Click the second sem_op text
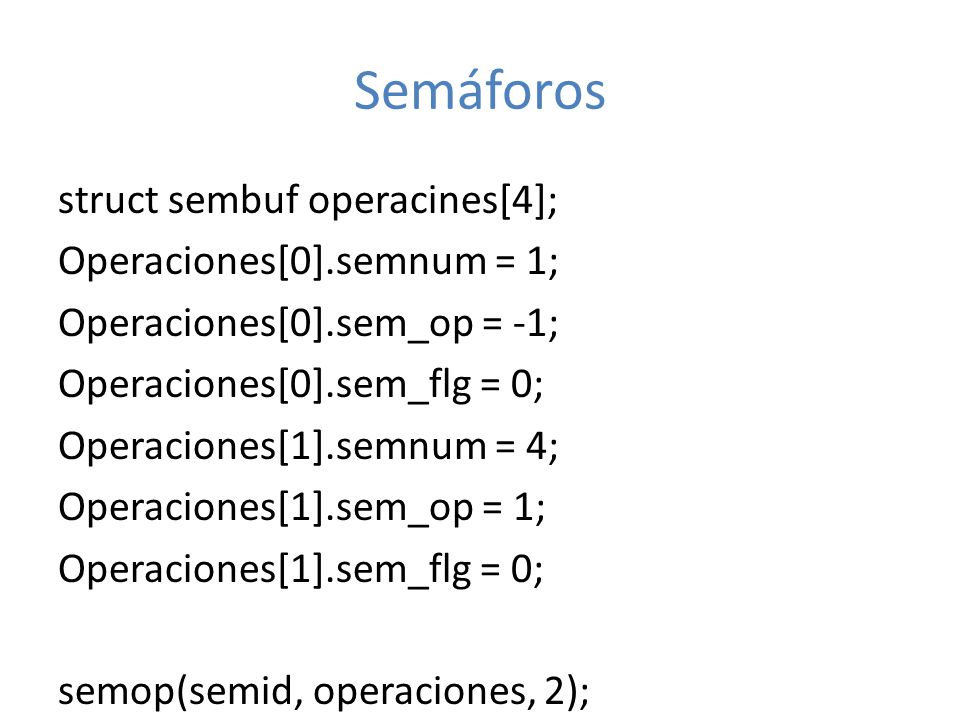 pos(405,509)
